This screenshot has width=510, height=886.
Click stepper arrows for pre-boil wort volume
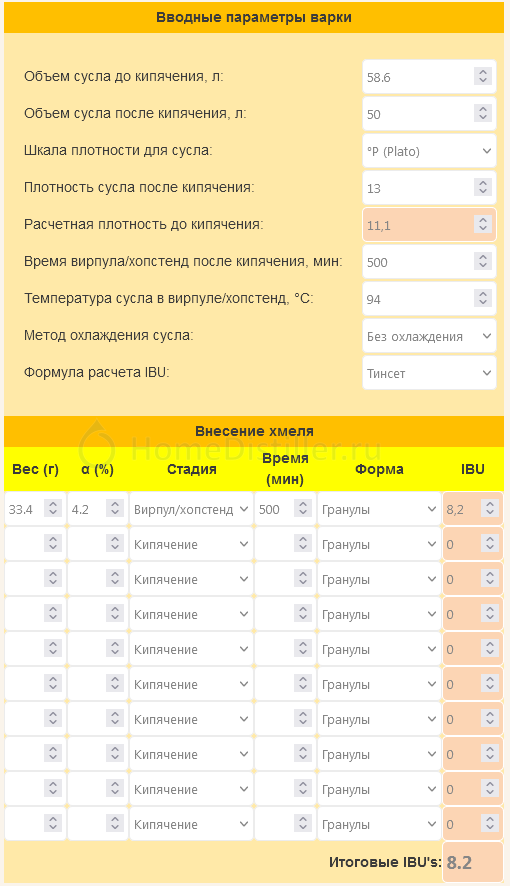coord(483,76)
